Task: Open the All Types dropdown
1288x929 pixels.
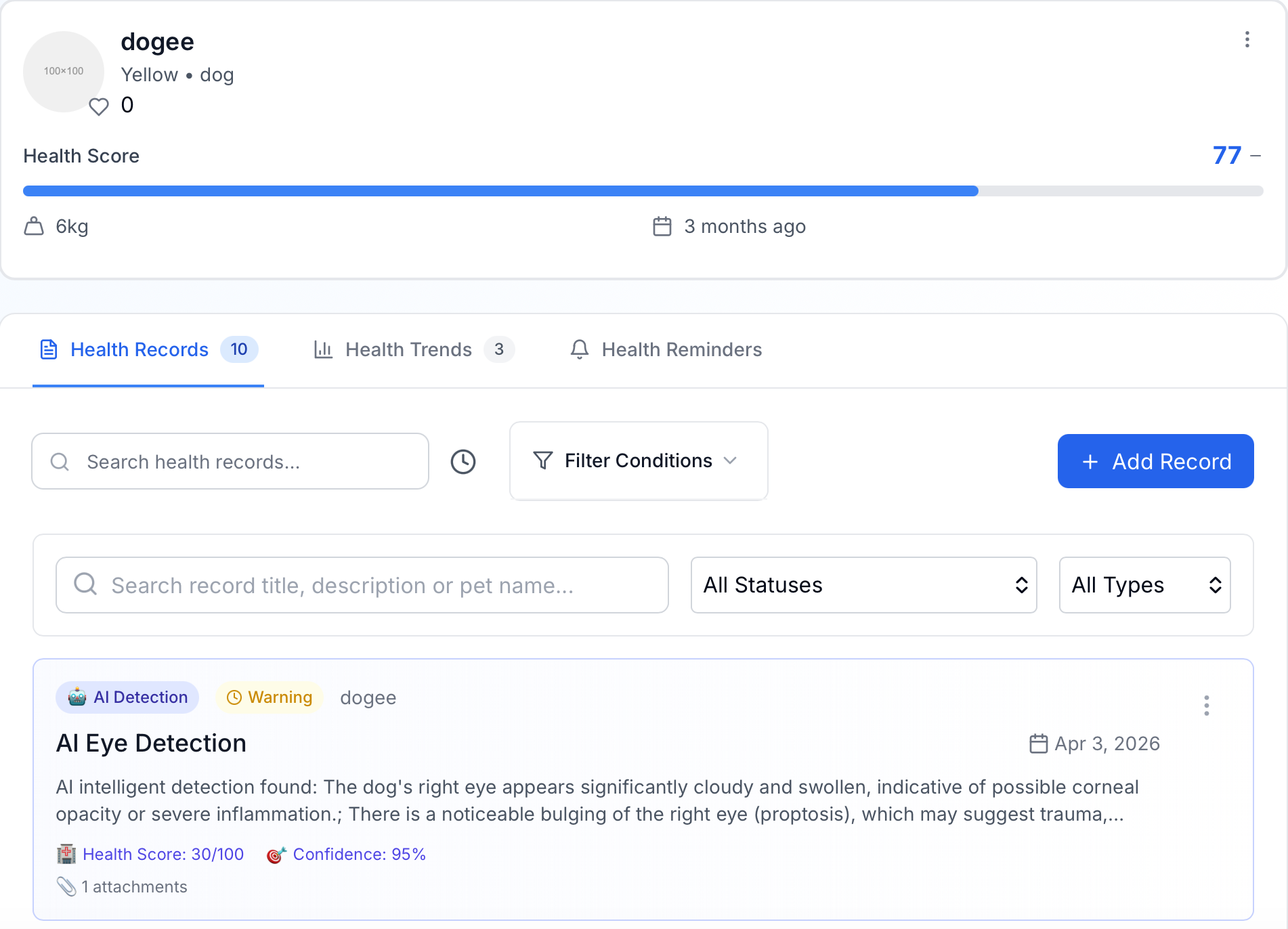Action: point(1144,585)
